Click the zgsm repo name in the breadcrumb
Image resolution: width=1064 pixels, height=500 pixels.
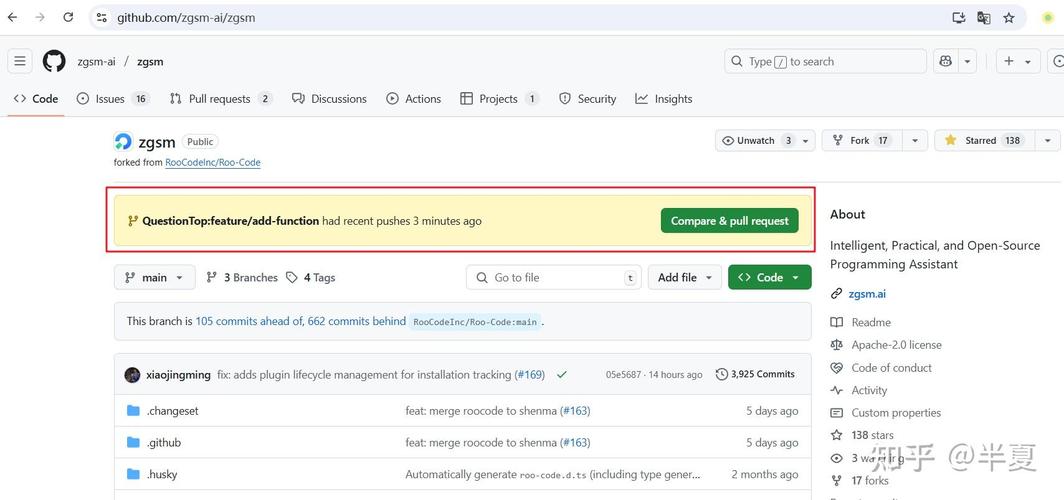(150, 61)
